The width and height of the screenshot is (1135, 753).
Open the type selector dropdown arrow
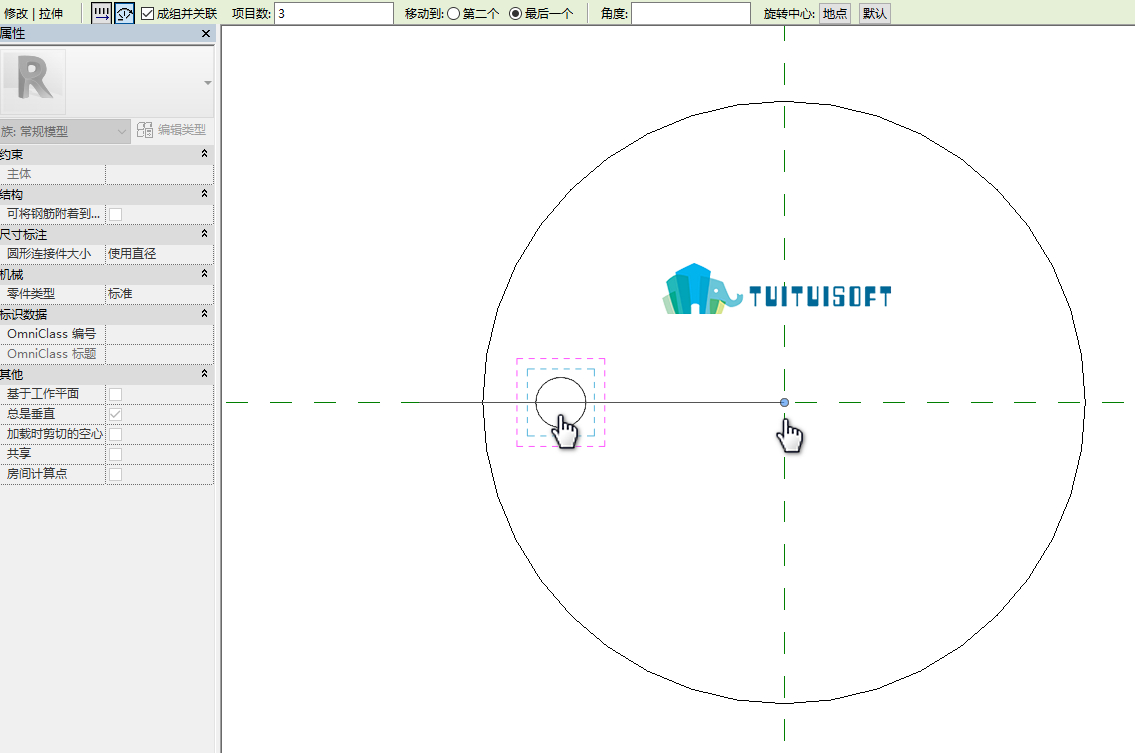(208, 83)
